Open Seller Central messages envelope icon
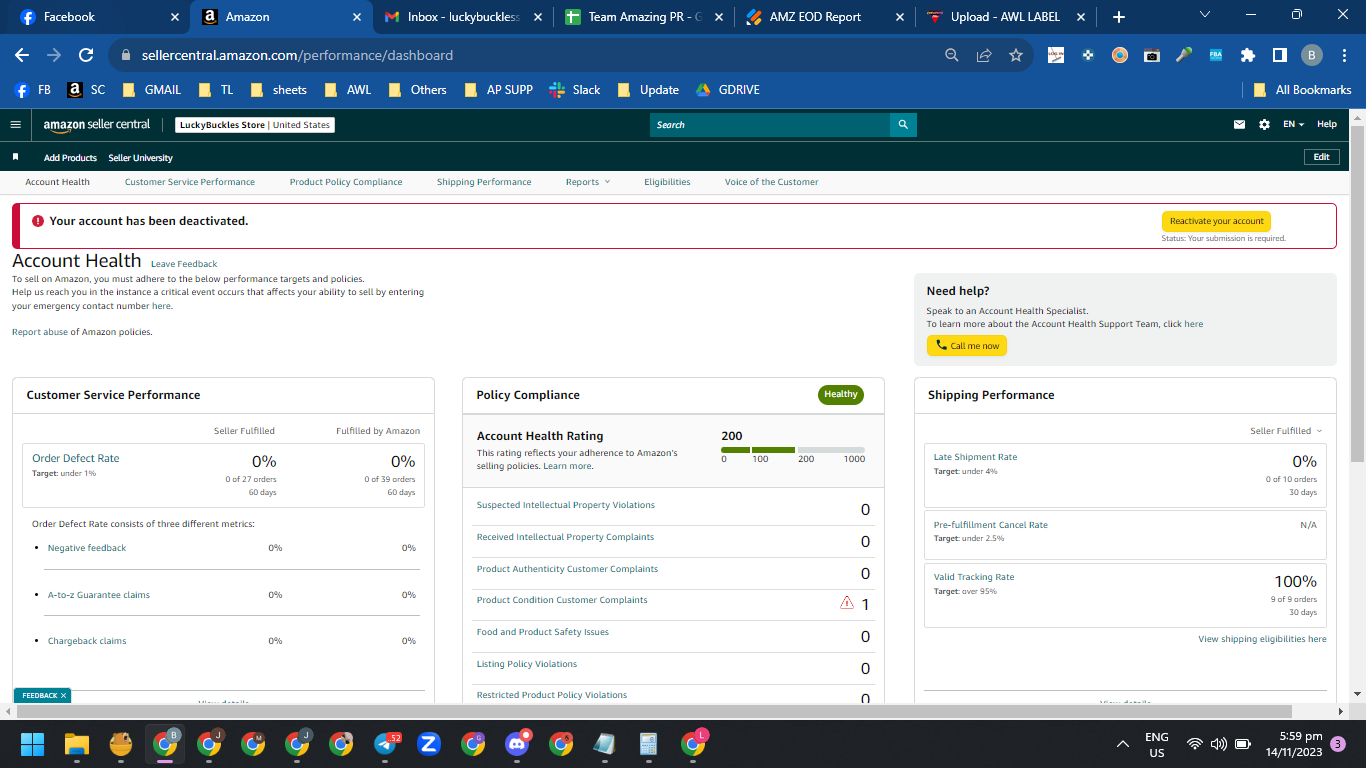1366x768 pixels. point(1240,125)
